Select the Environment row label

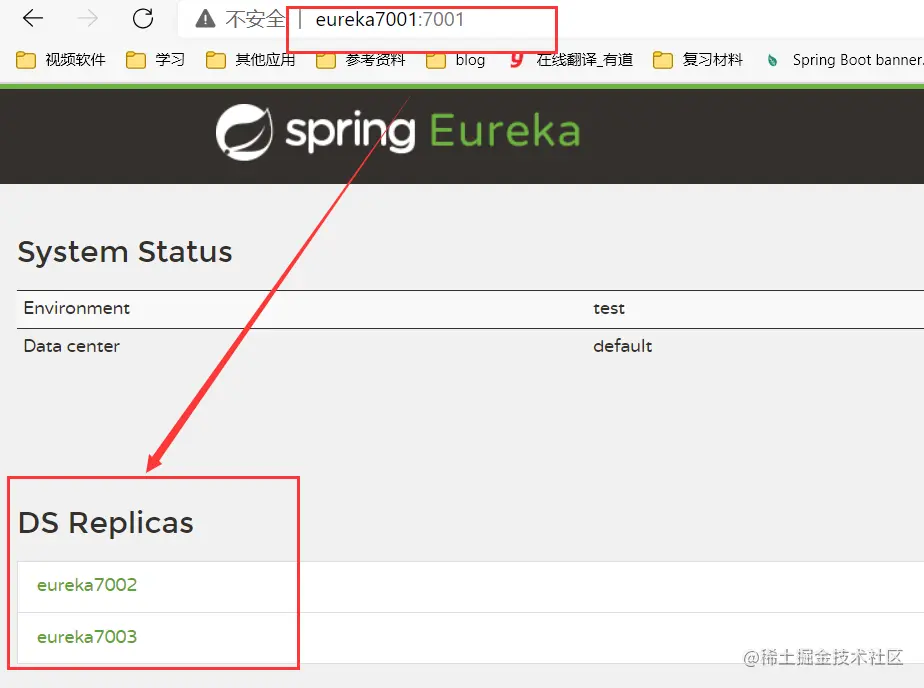click(x=77, y=308)
